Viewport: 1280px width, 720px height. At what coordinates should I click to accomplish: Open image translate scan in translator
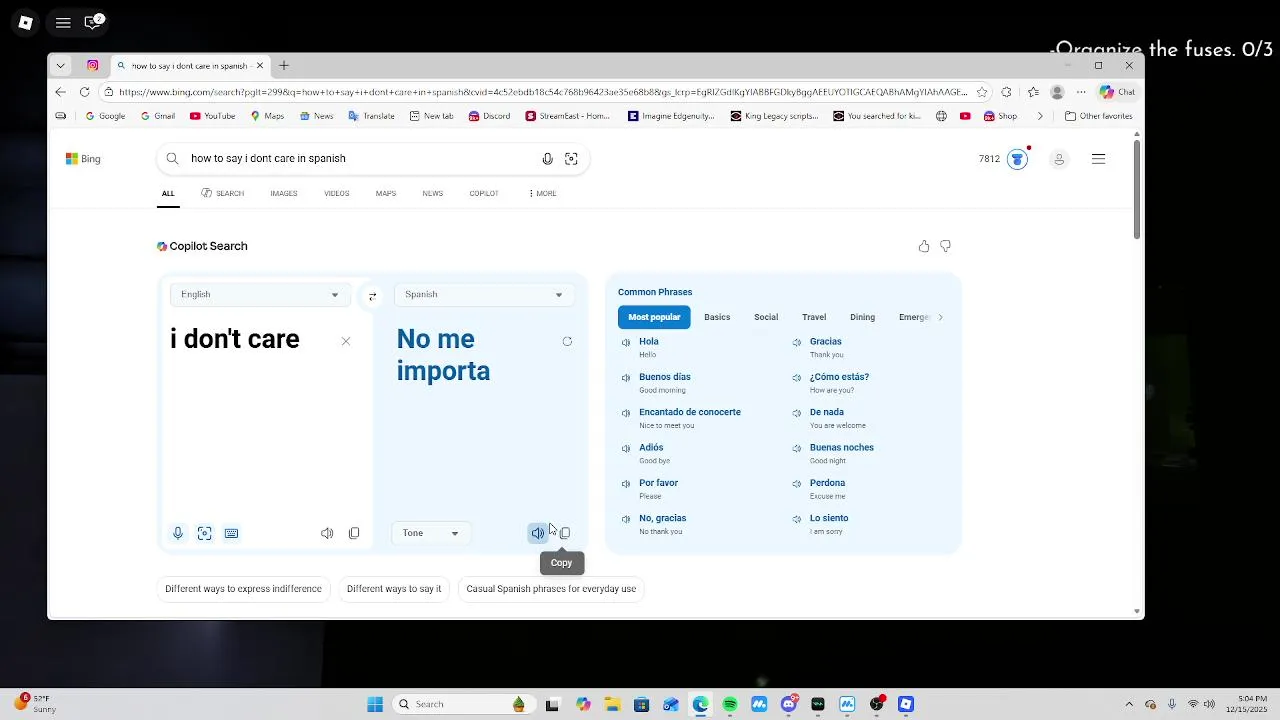(x=204, y=533)
